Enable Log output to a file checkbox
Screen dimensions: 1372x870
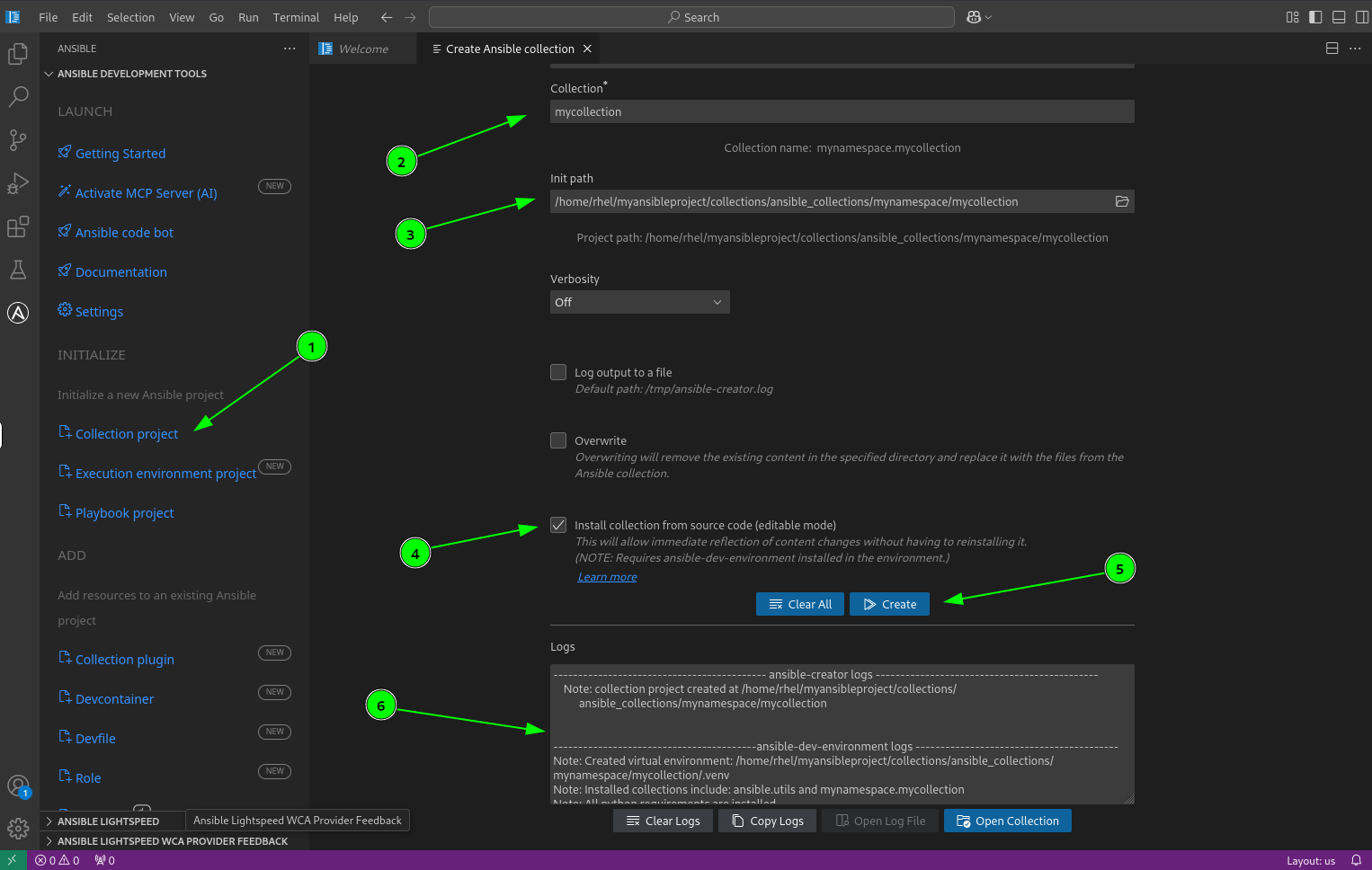[558, 372]
